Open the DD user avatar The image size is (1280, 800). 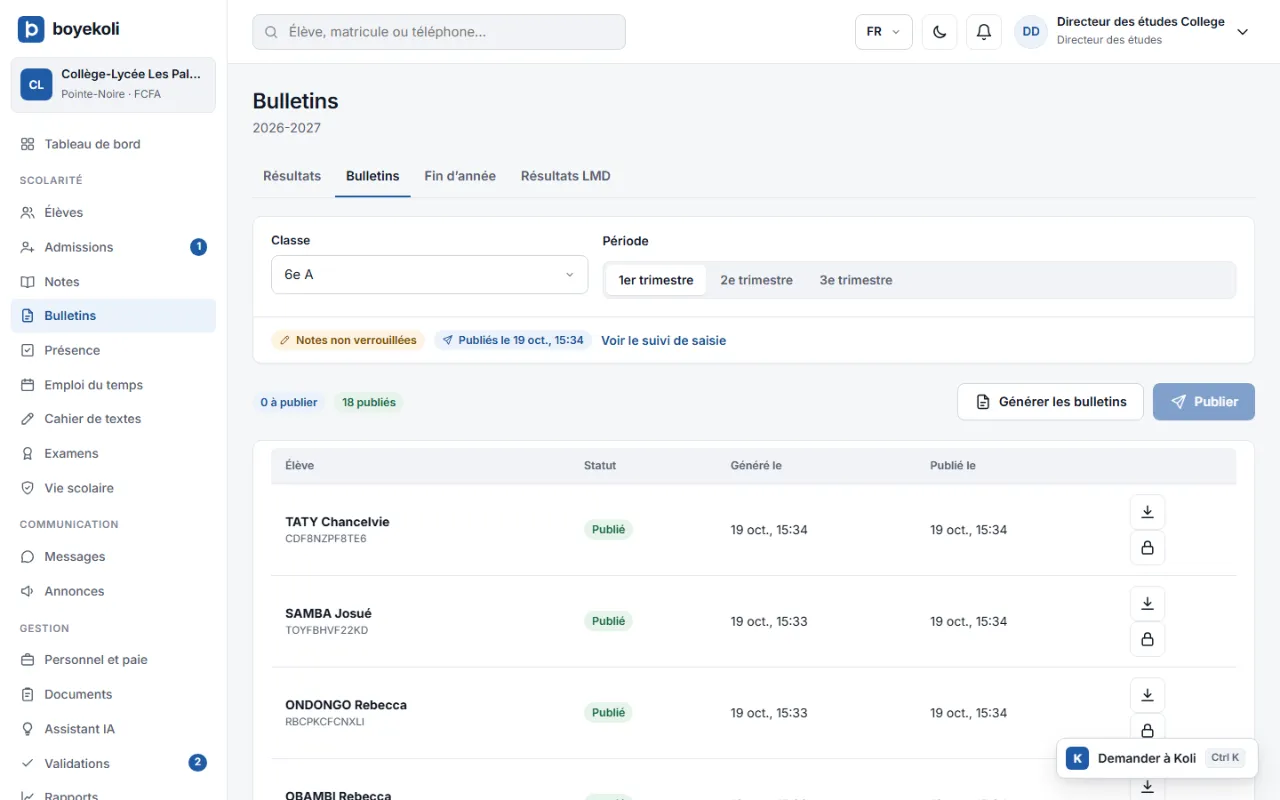tap(1031, 32)
